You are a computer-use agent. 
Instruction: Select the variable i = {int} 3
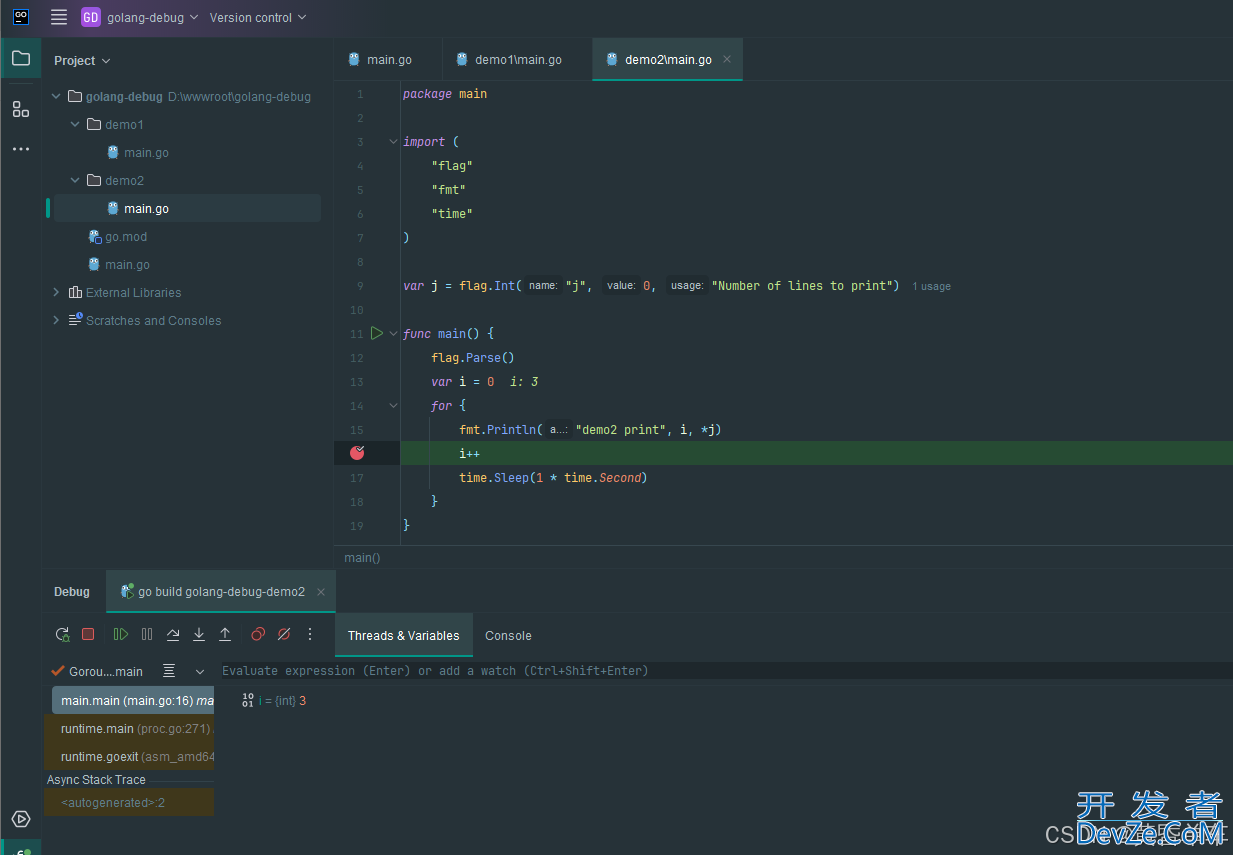(x=275, y=701)
